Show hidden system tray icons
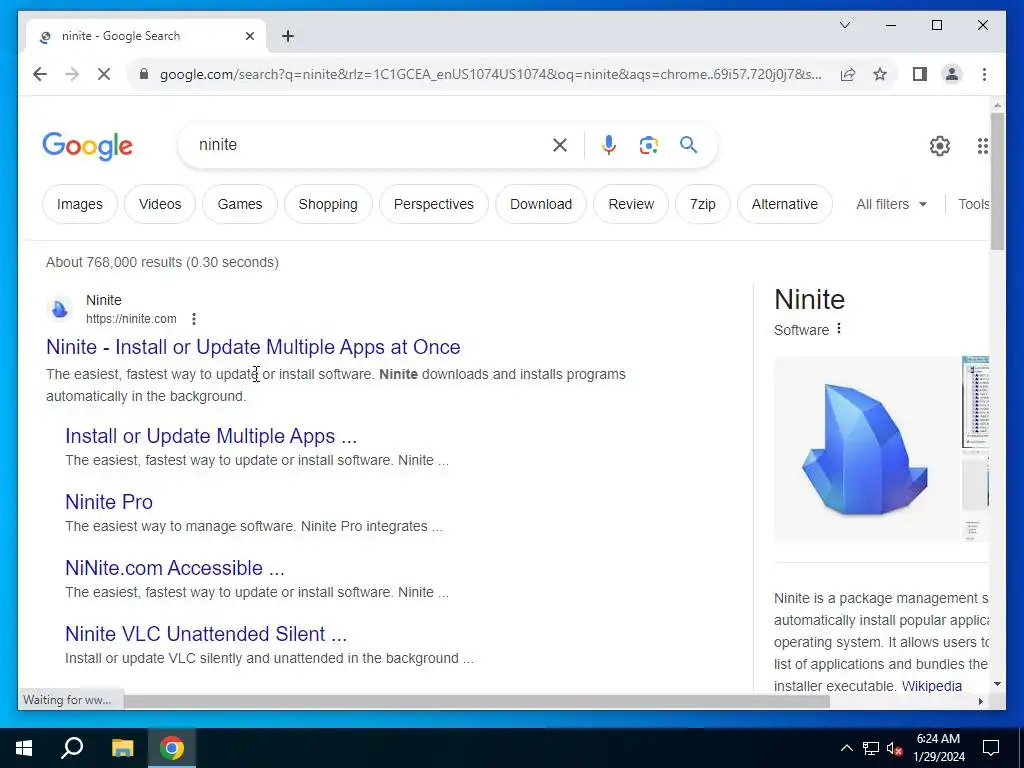Screen dimensions: 1024x768 click(x=846, y=748)
